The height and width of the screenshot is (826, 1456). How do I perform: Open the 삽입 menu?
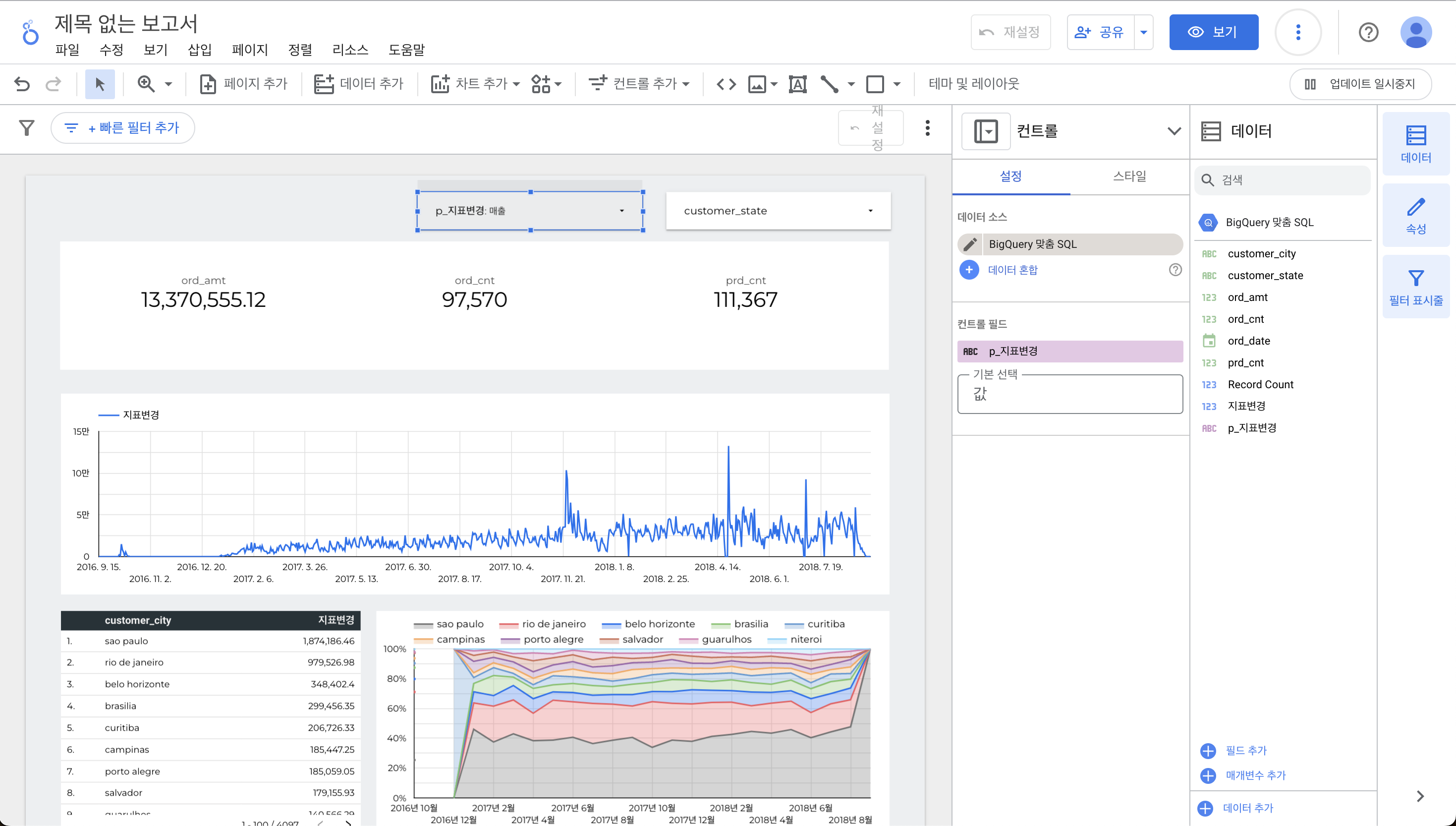[200, 50]
